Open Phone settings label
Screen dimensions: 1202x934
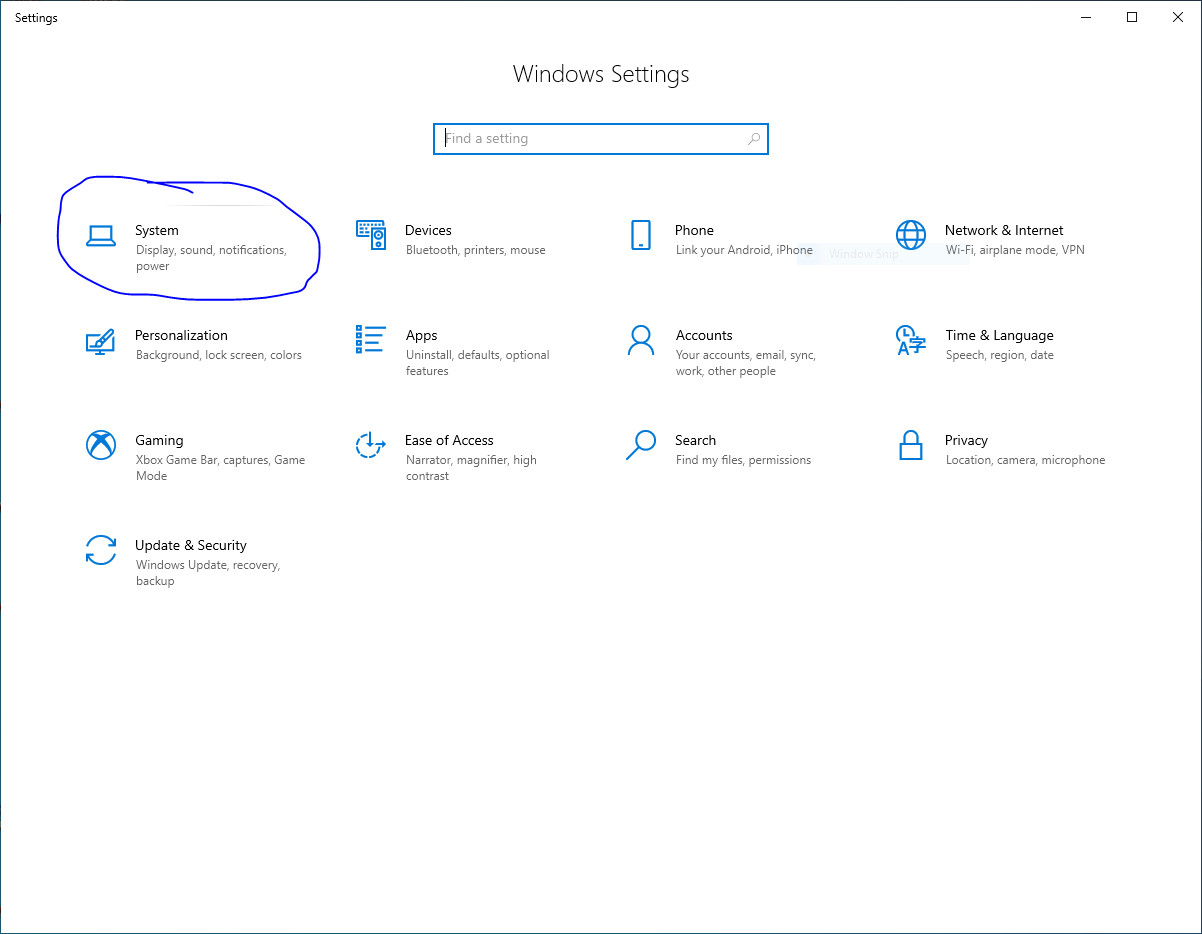click(x=694, y=230)
